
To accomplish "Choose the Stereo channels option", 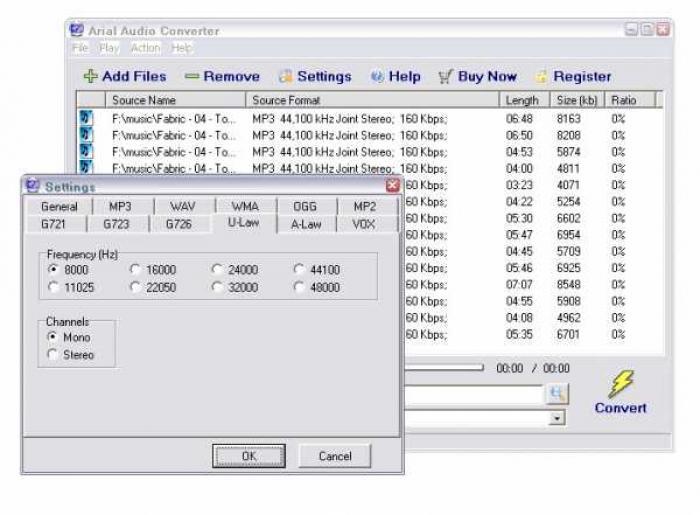I will [53, 355].
